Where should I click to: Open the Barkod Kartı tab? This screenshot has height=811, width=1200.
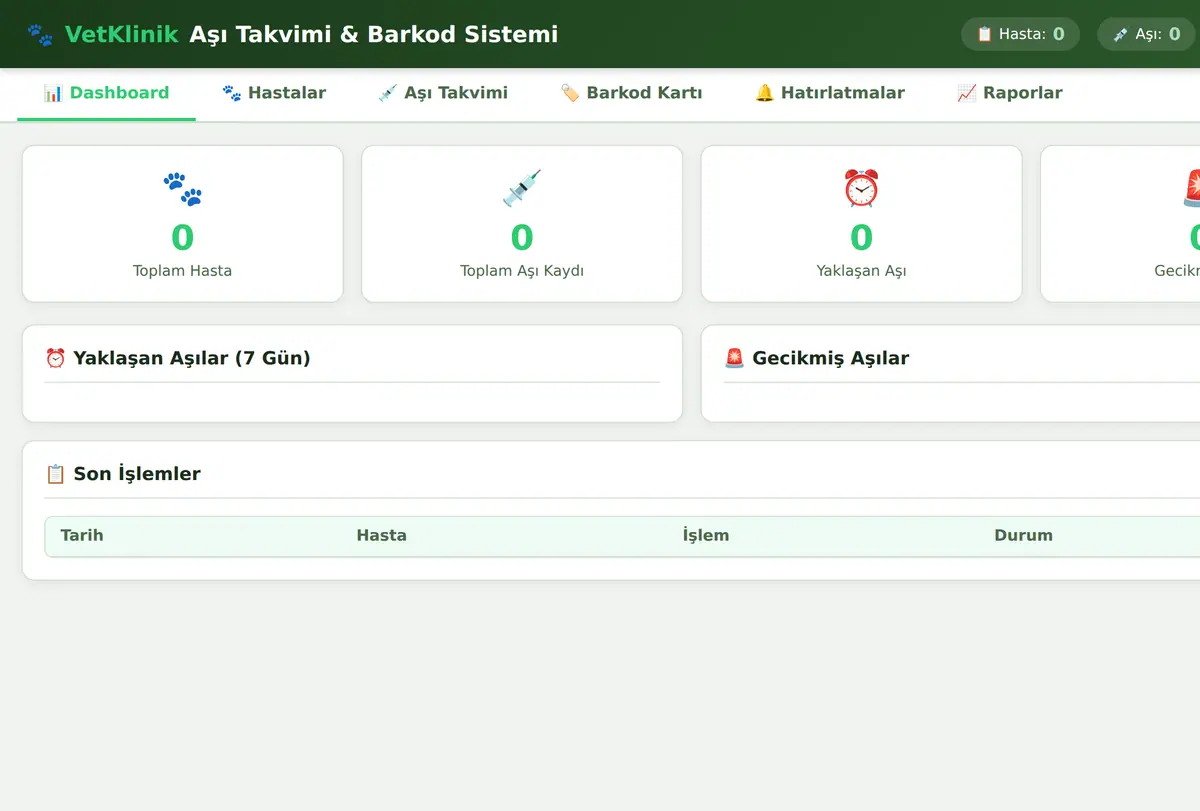[x=631, y=93]
